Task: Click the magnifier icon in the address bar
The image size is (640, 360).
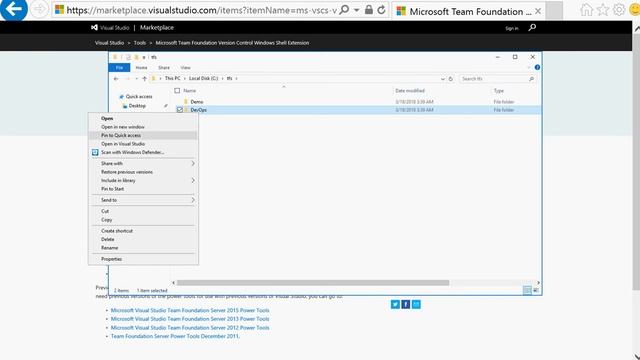Action: pos(344,9)
